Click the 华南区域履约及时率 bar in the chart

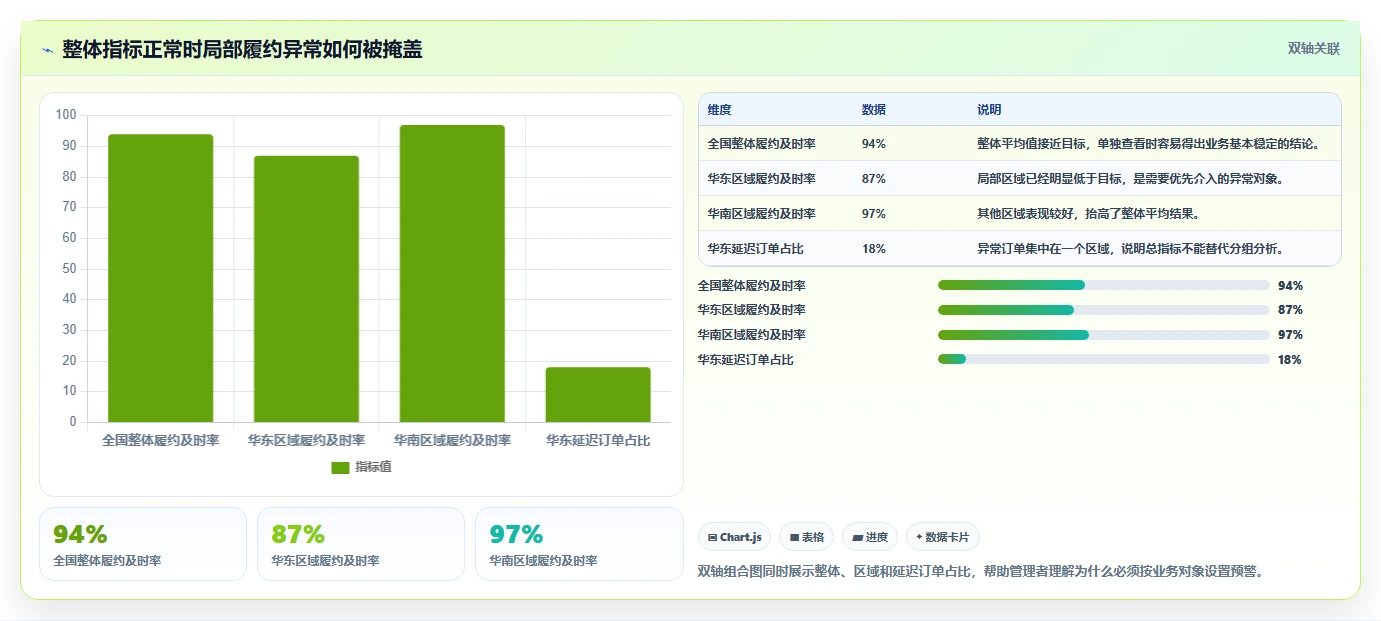point(452,273)
